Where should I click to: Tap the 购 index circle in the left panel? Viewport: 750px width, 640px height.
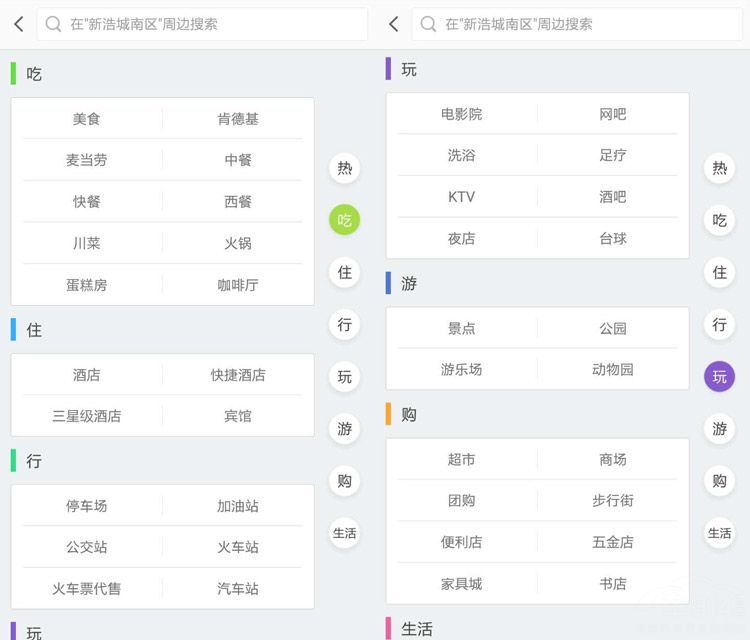344,481
